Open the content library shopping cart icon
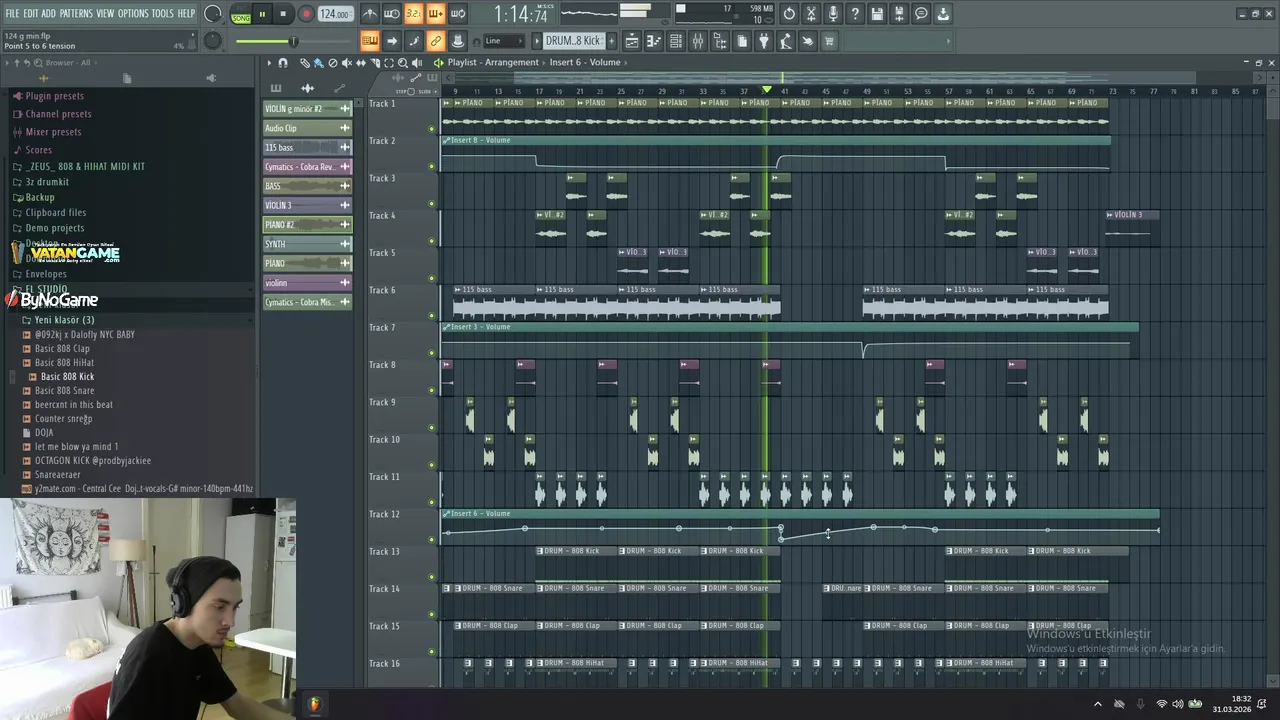1280x720 pixels. click(x=829, y=41)
